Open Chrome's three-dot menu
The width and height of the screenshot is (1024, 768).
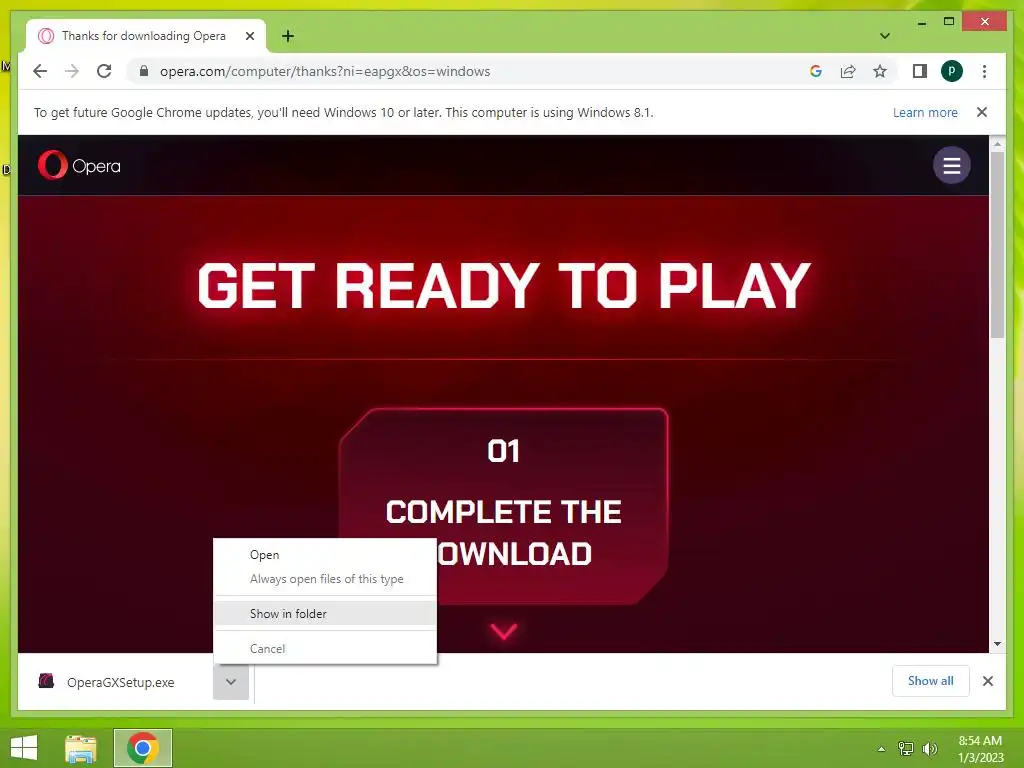[x=984, y=71]
